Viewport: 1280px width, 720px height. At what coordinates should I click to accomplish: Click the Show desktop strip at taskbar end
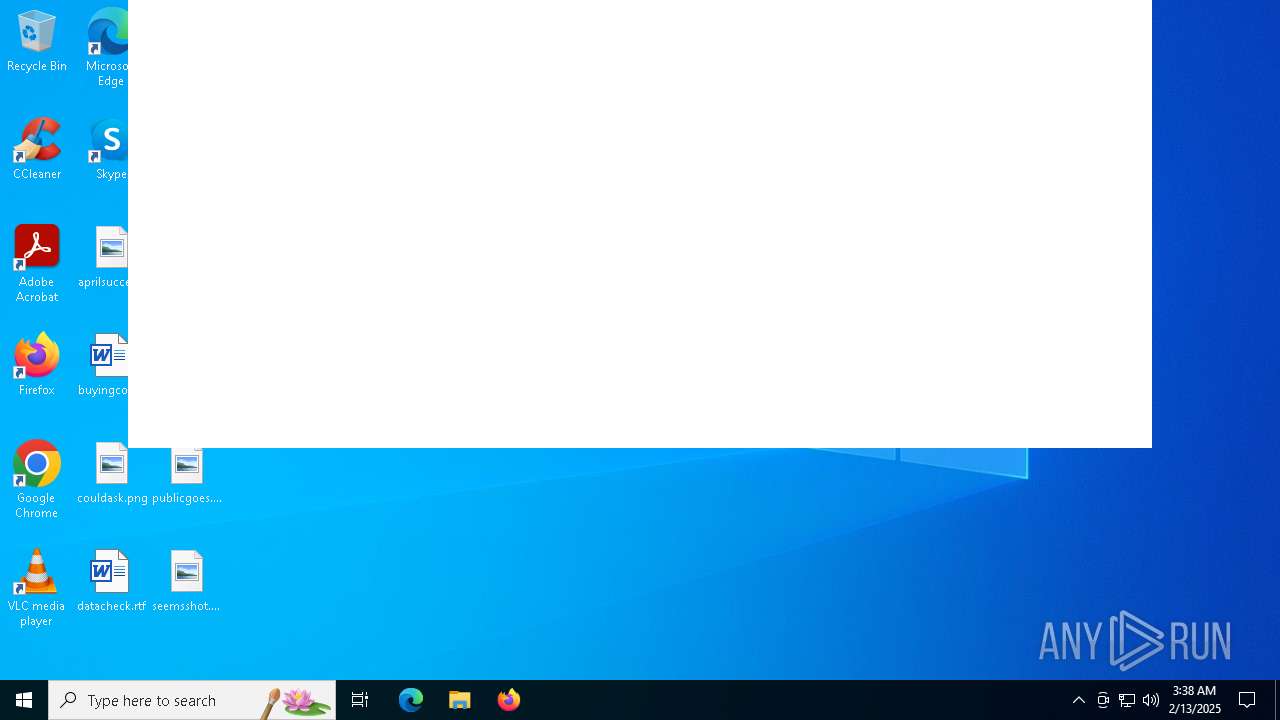tap(1277, 700)
